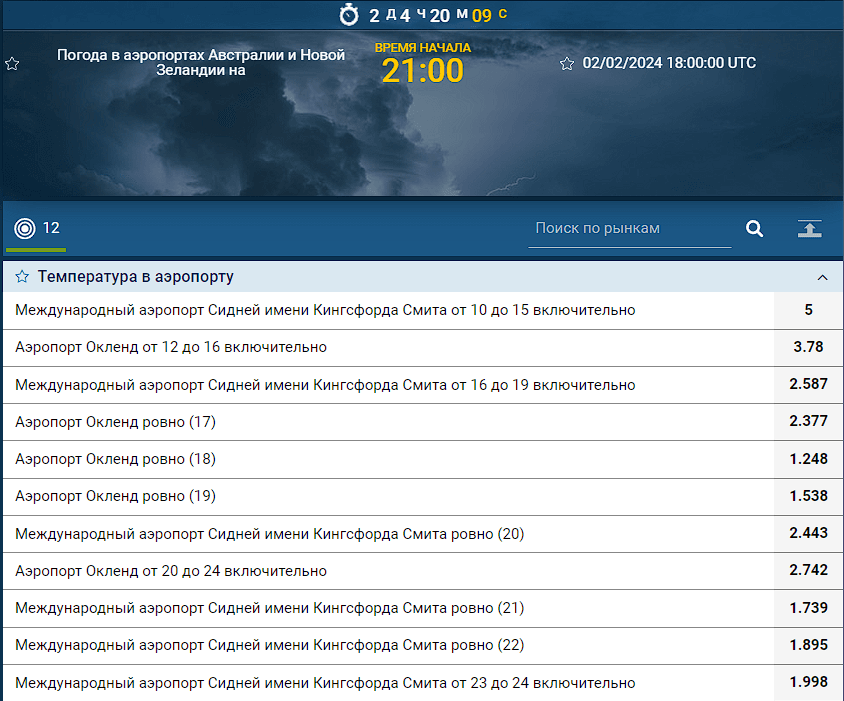Image resolution: width=844 pixels, height=701 pixels.
Task: Select odds 2.742 for Auckland 20 to 24
Action: tap(808, 571)
